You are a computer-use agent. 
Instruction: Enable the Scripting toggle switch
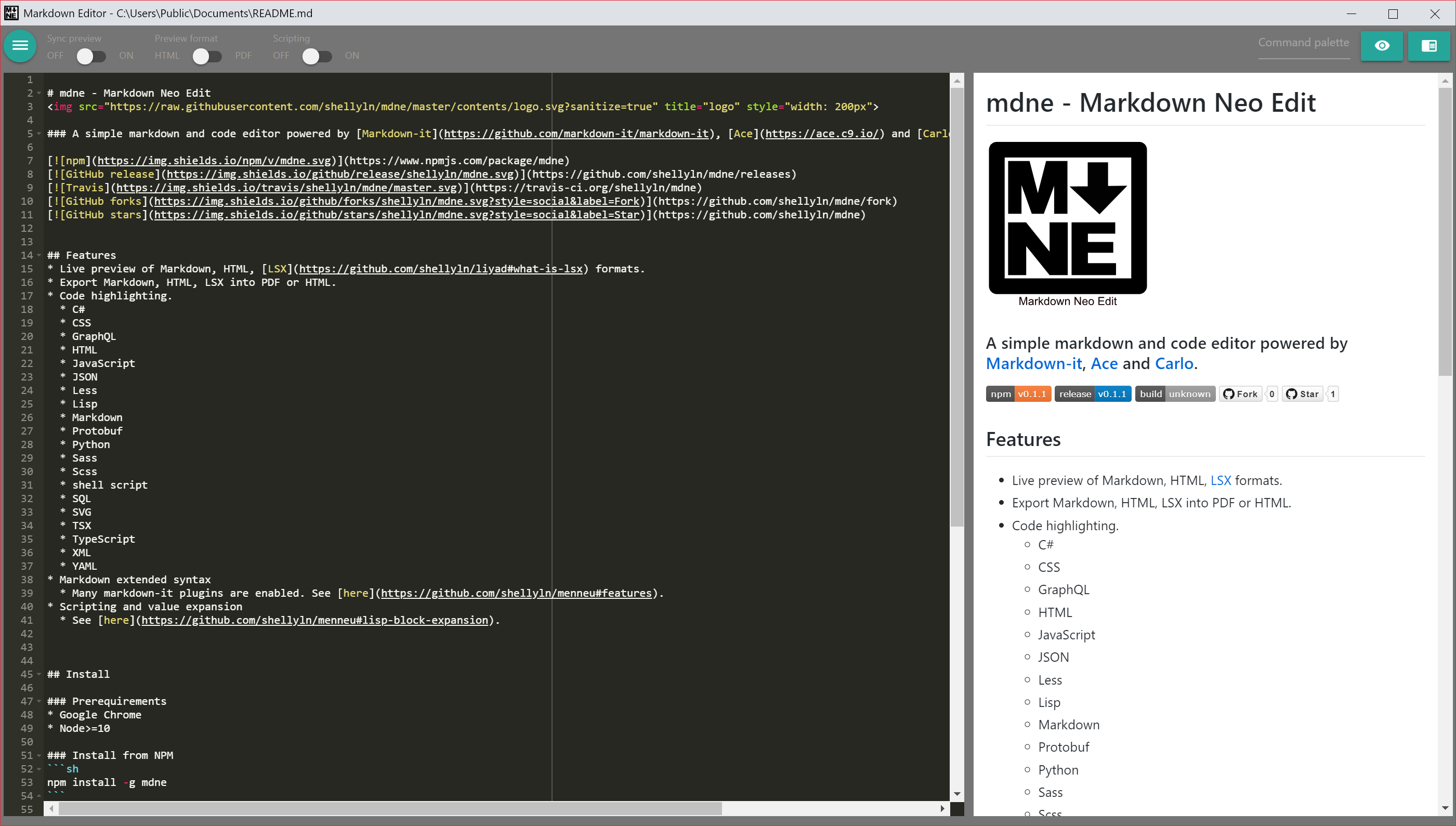(314, 55)
